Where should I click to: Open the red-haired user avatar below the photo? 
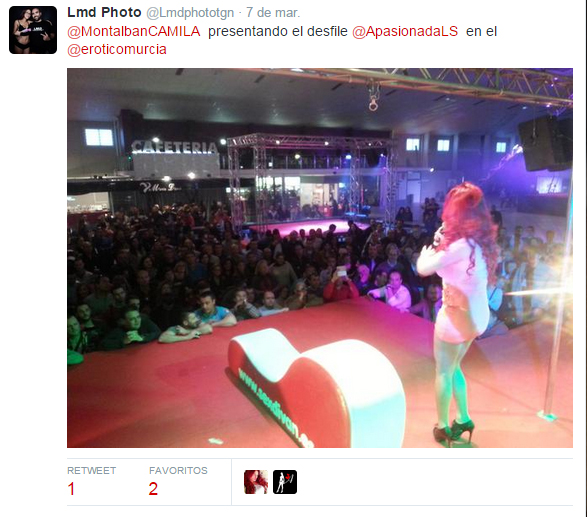point(256,482)
